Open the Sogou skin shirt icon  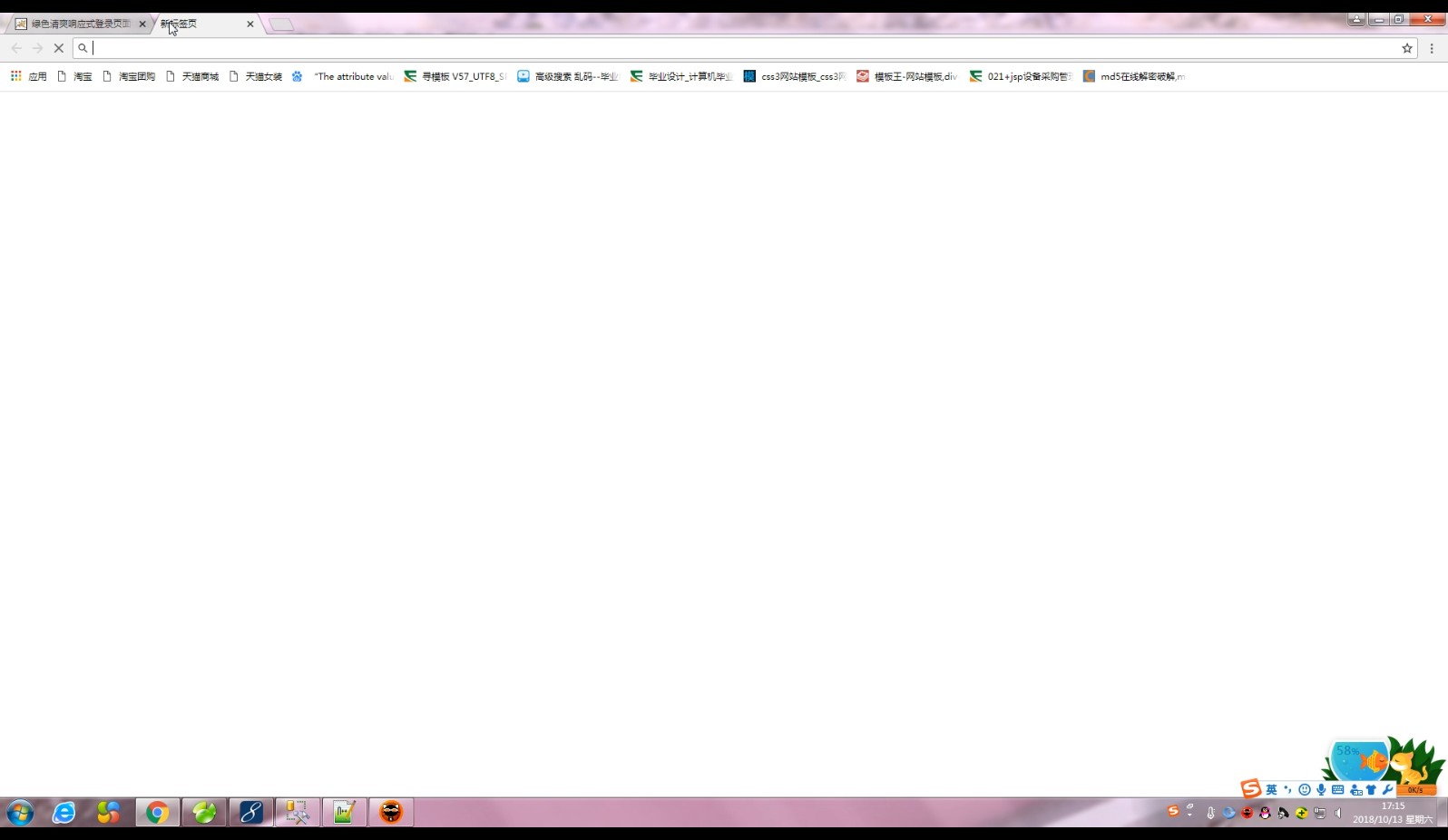point(1371,790)
